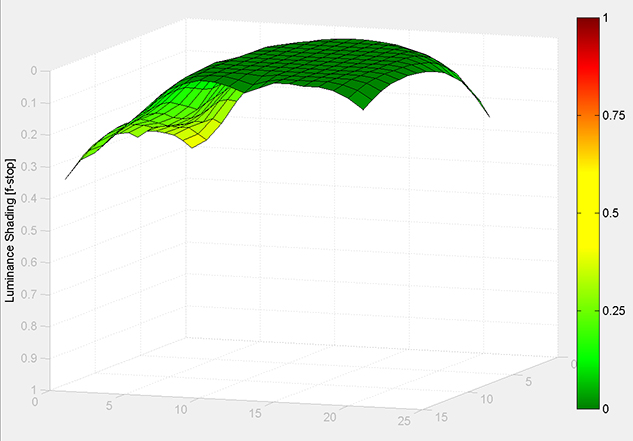Screen dimensions: 633x441
Task: Click tick '15' on the 0–25 axis
Action: [x=255, y=413]
